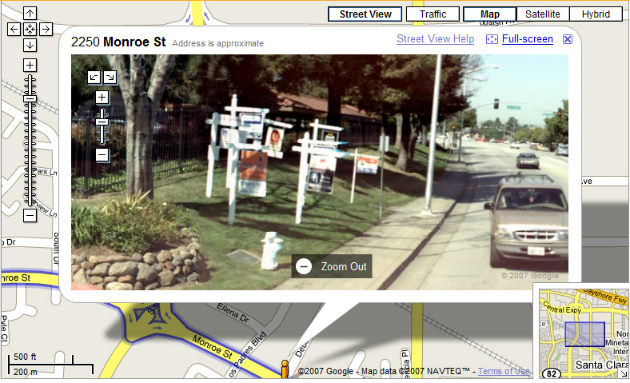The height and width of the screenshot is (383, 630).
Task: Pan the map right with the arrow
Action: click(46, 29)
